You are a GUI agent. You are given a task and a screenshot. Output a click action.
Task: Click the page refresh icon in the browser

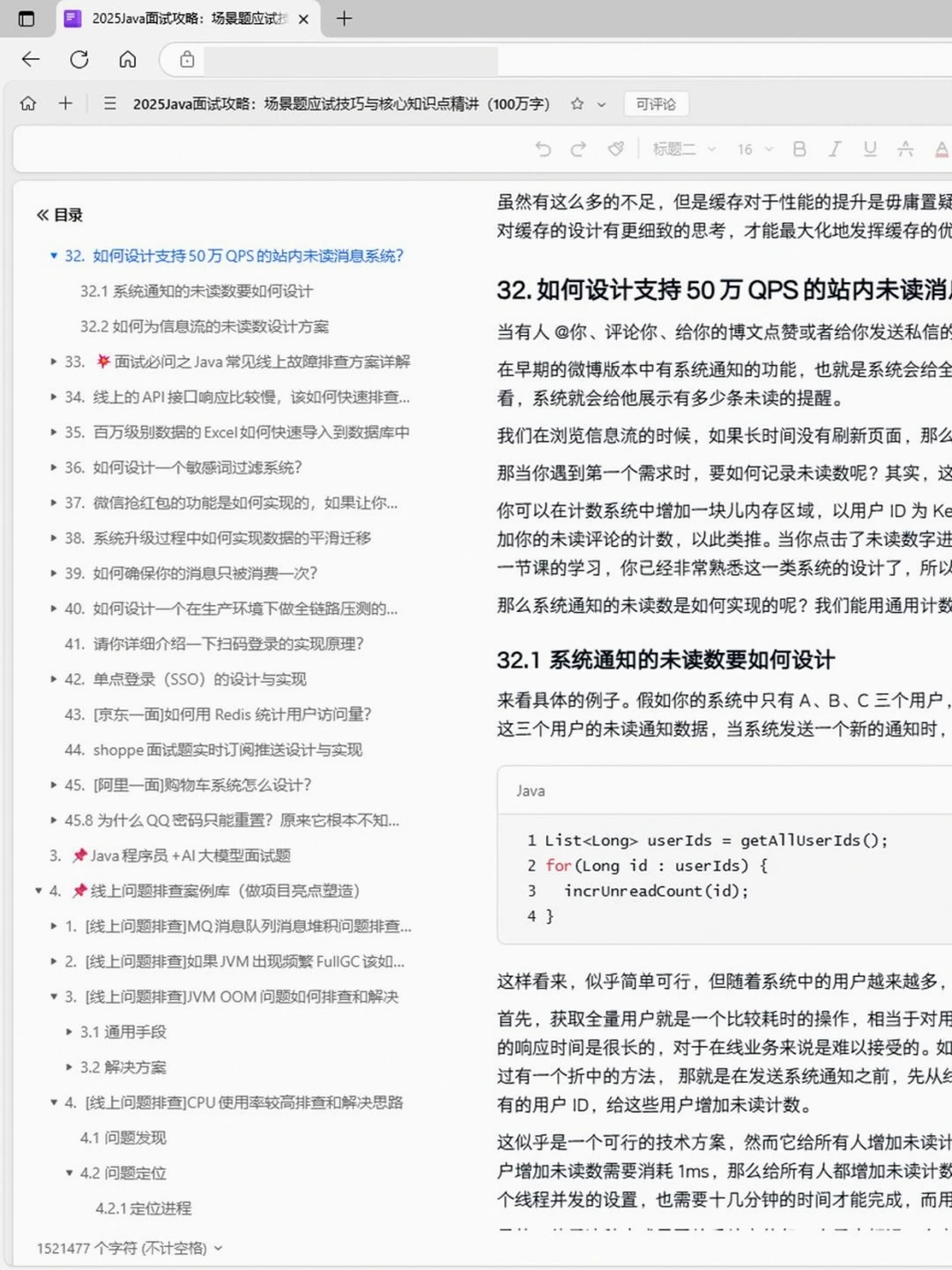coord(79,59)
